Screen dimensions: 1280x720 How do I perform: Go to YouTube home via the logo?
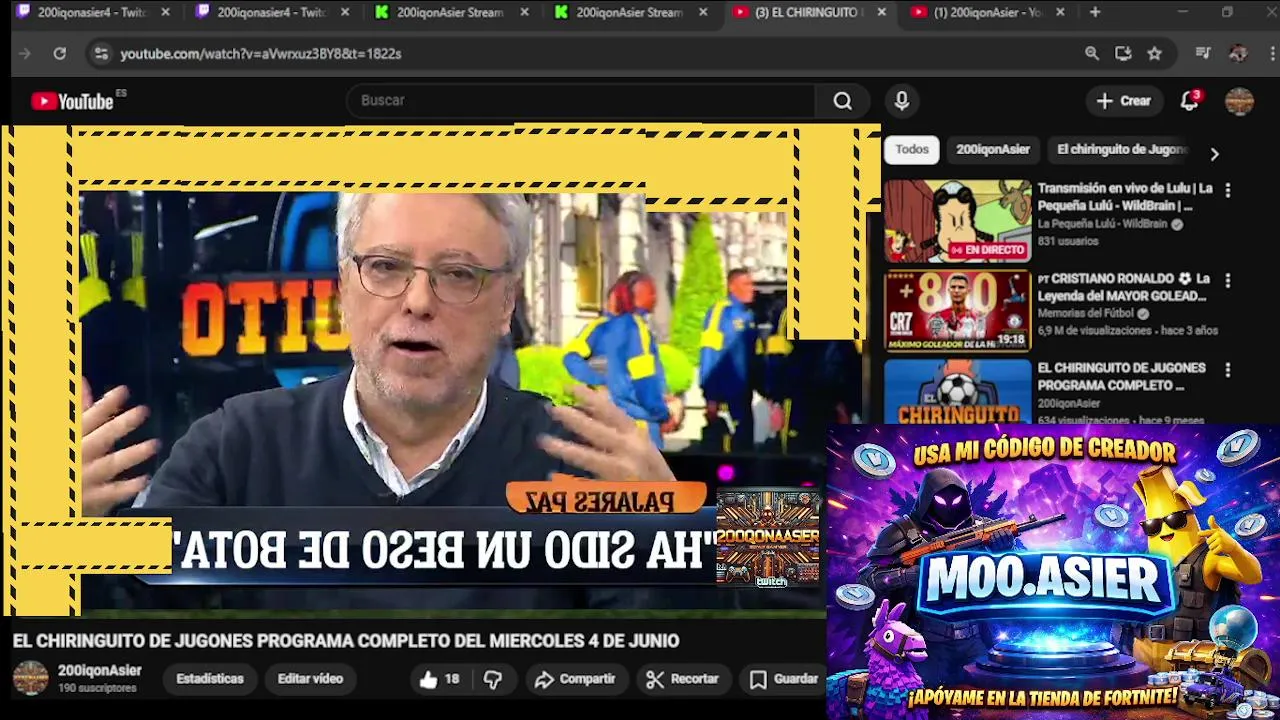coord(73,101)
